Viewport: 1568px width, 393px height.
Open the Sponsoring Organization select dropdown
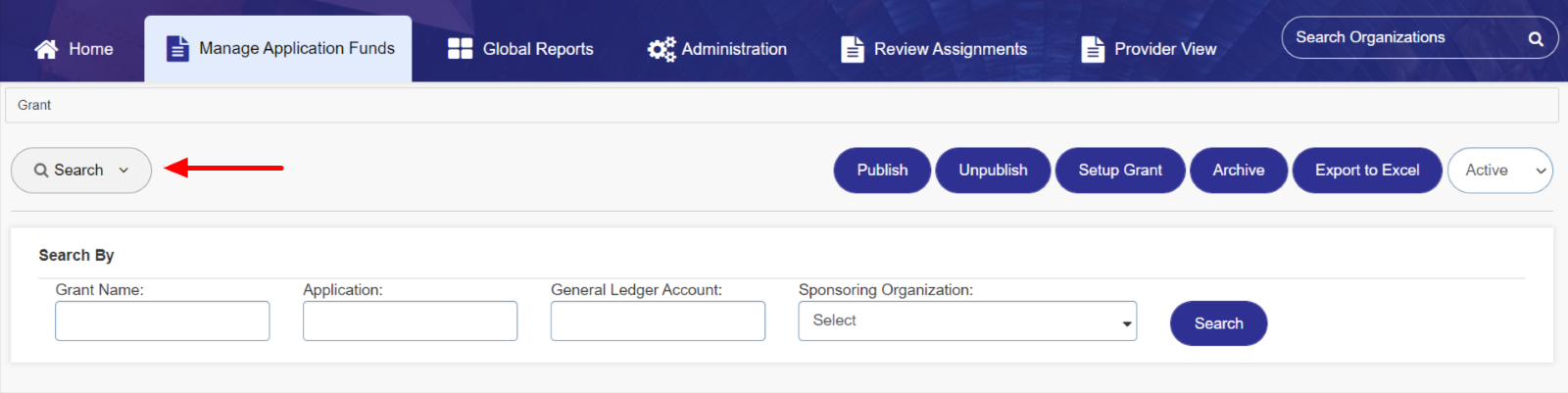coord(967,321)
